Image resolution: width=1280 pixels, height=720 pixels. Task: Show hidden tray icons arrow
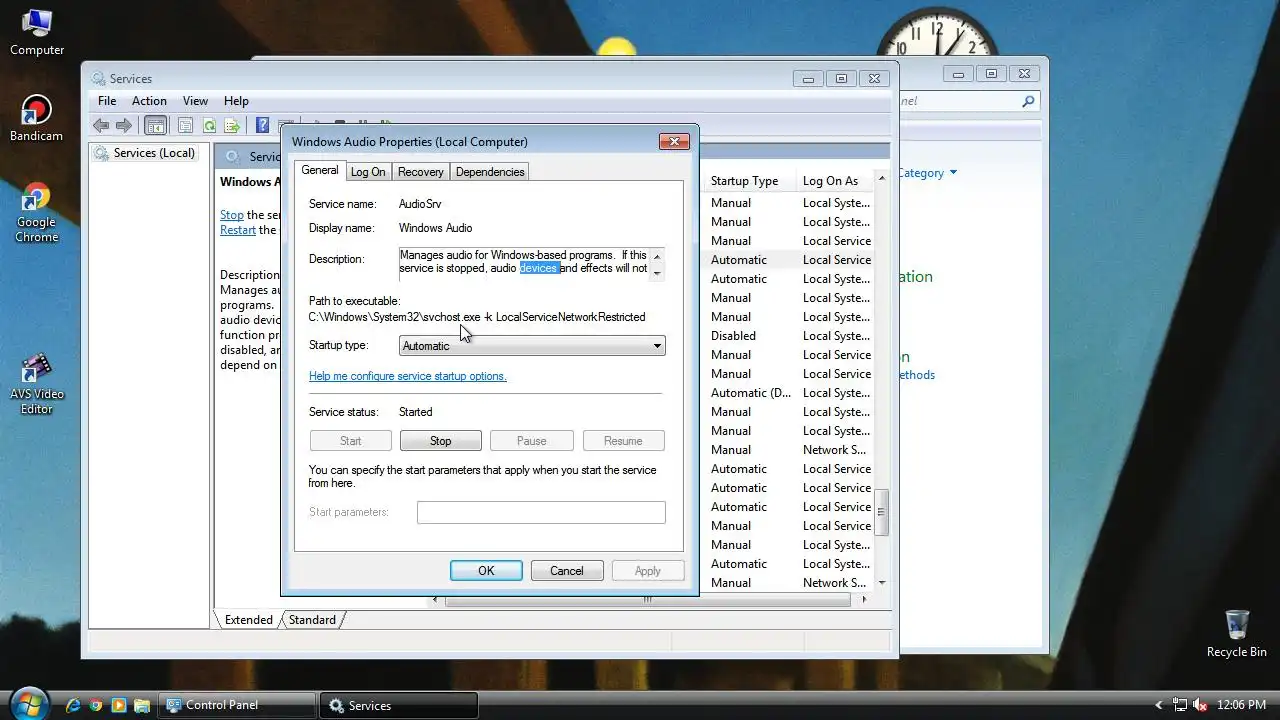1159,705
